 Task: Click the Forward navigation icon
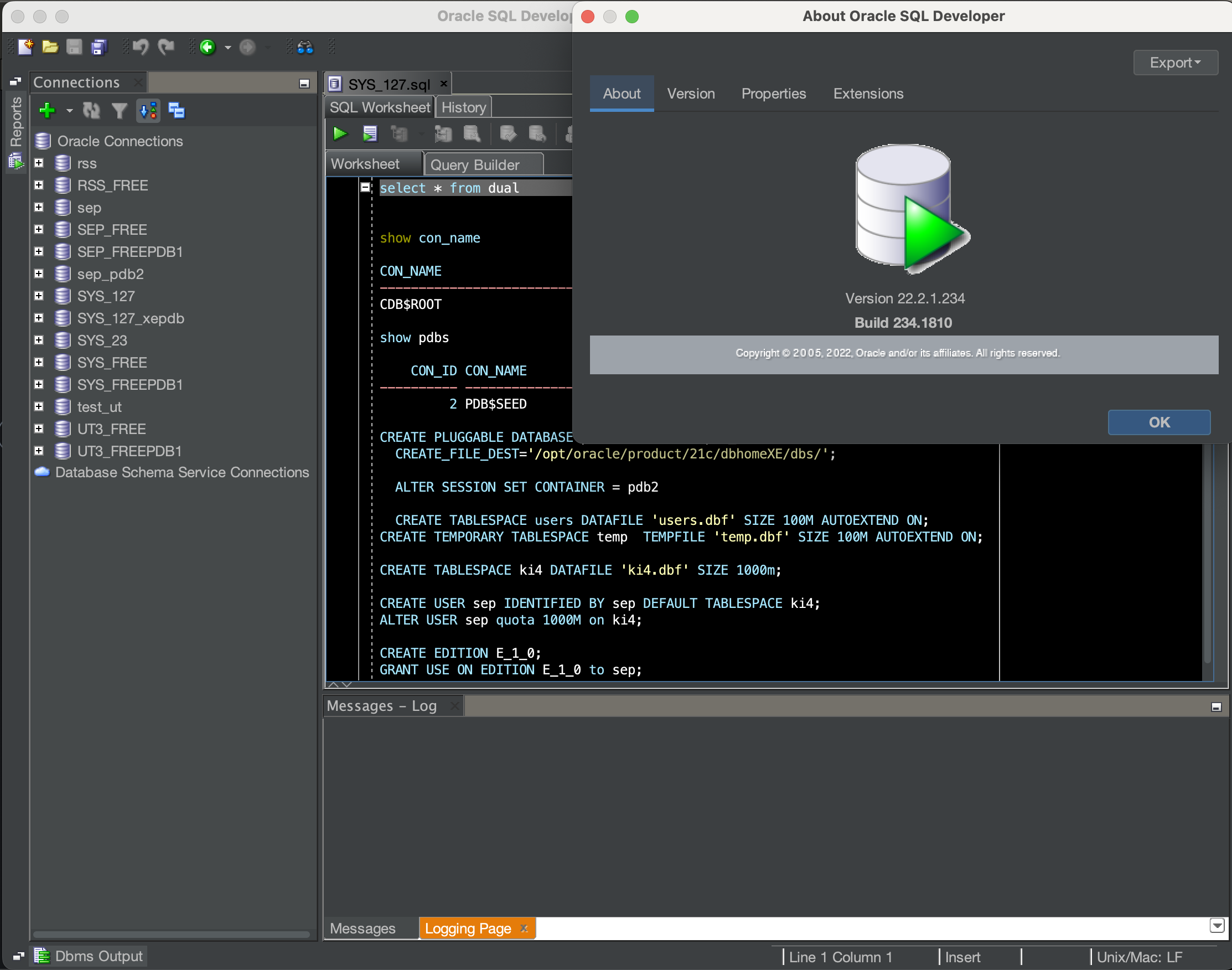(x=247, y=47)
